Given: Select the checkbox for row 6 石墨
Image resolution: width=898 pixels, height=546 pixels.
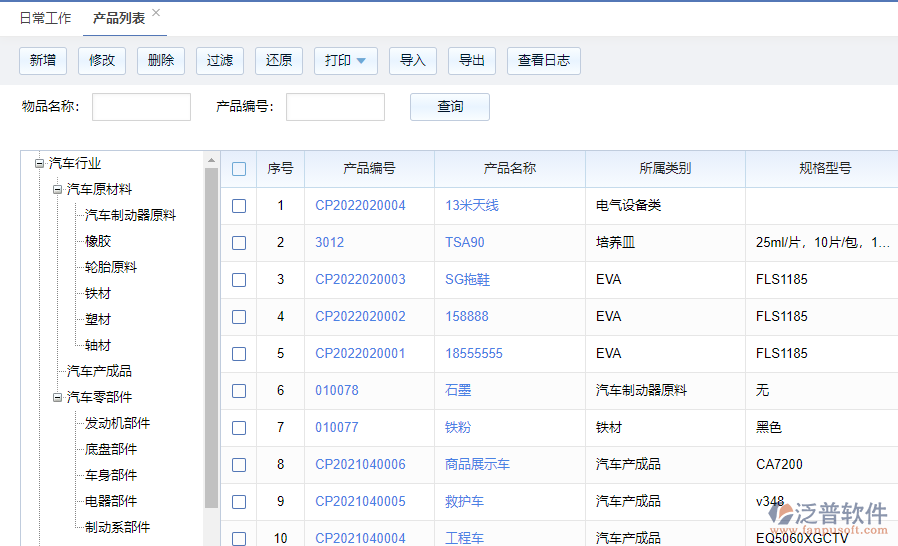Looking at the screenshot, I should coord(239,391).
